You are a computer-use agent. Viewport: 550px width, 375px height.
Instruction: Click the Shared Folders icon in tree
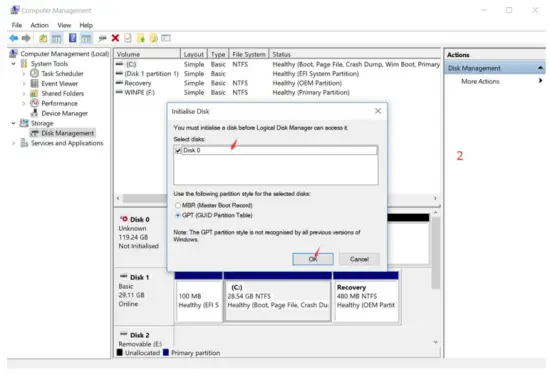(34, 93)
